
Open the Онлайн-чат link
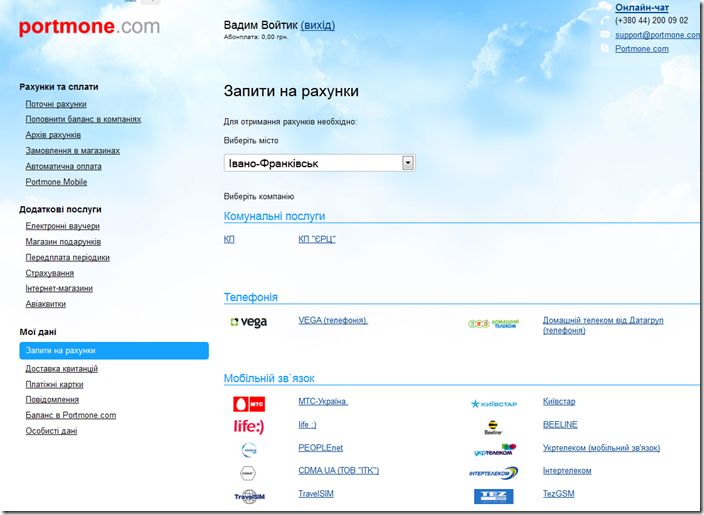coord(642,7)
